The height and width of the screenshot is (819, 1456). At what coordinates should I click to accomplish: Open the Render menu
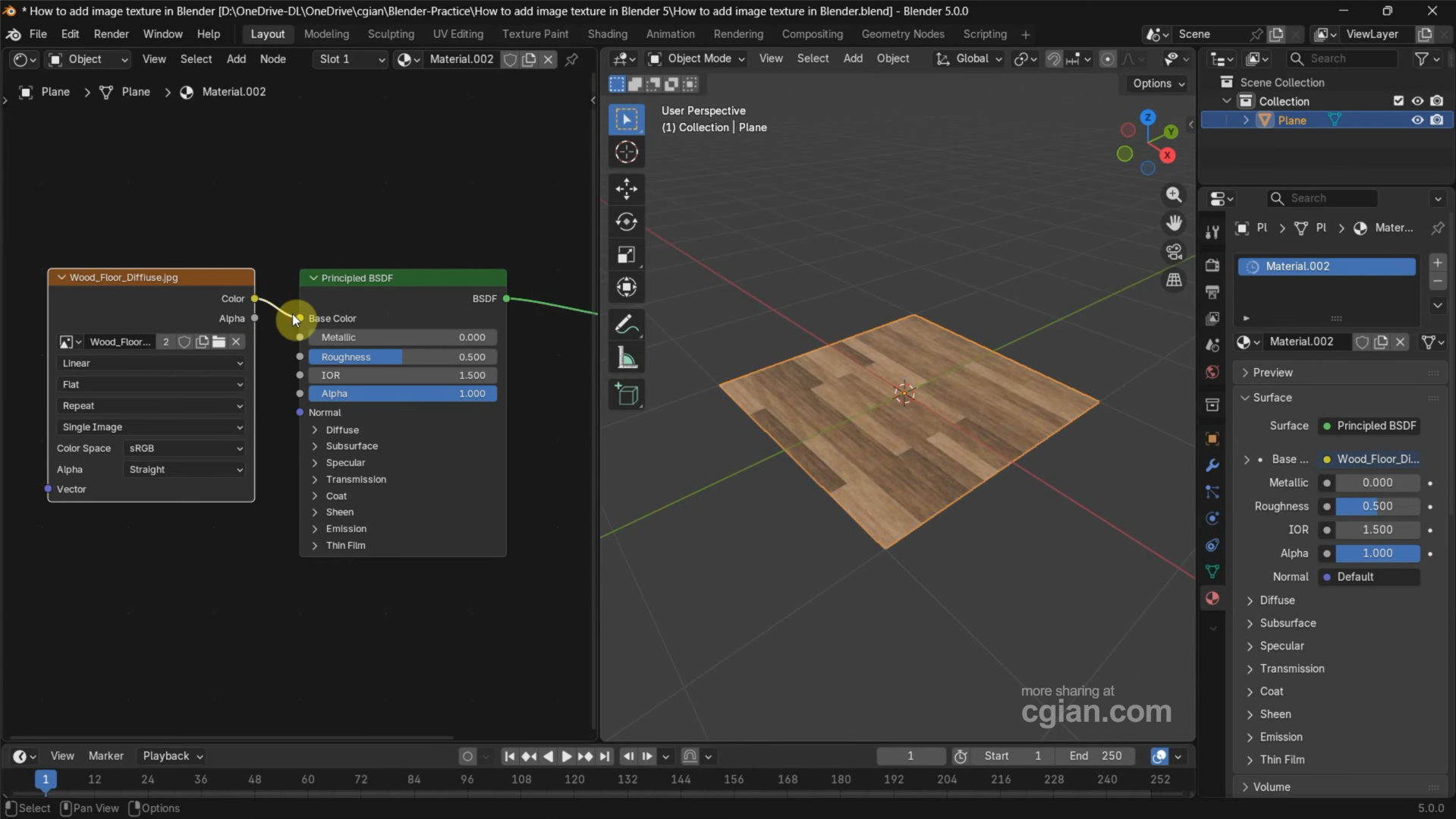click(111, 34)
